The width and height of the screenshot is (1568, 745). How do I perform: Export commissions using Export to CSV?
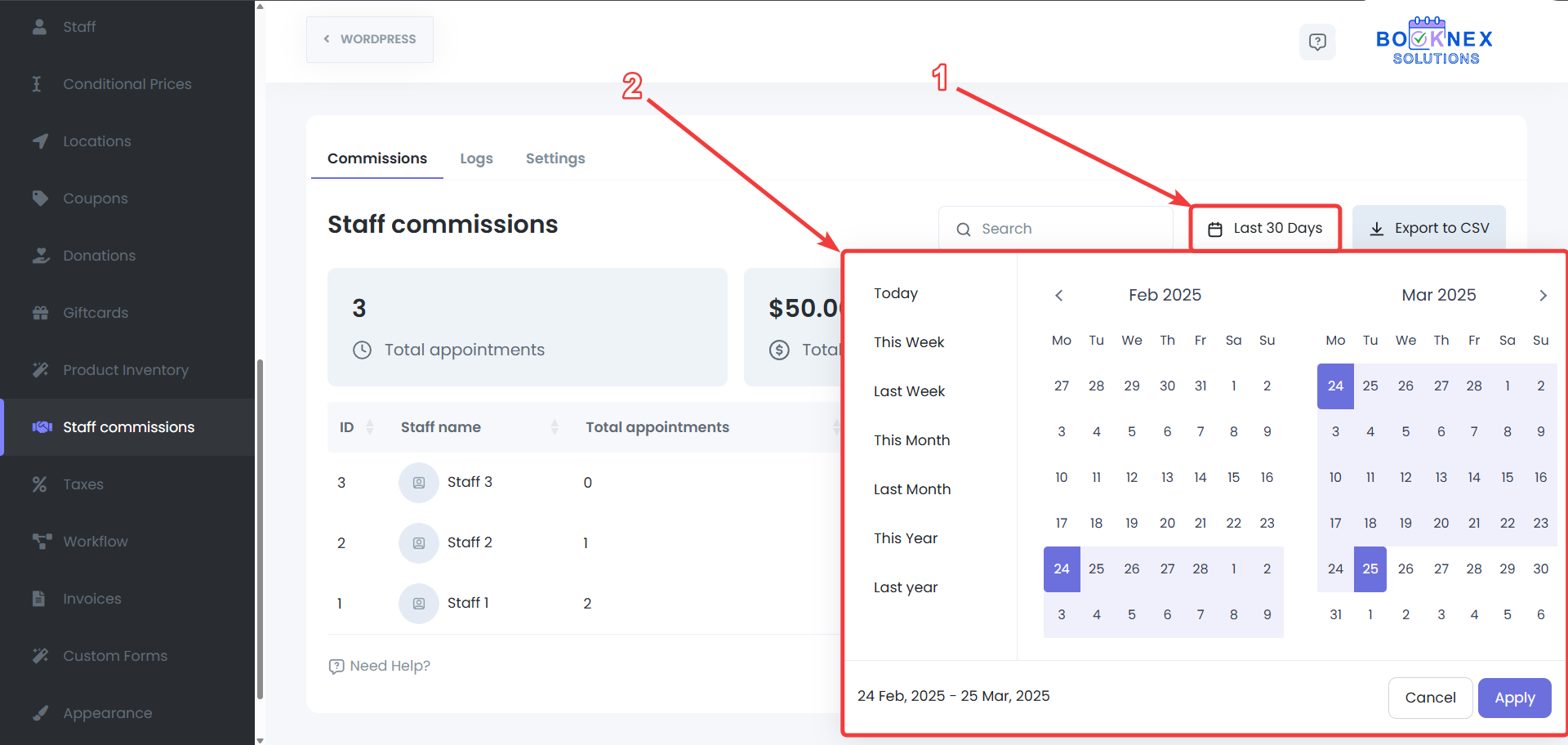pyautogui.click(x=1429, y=229)
